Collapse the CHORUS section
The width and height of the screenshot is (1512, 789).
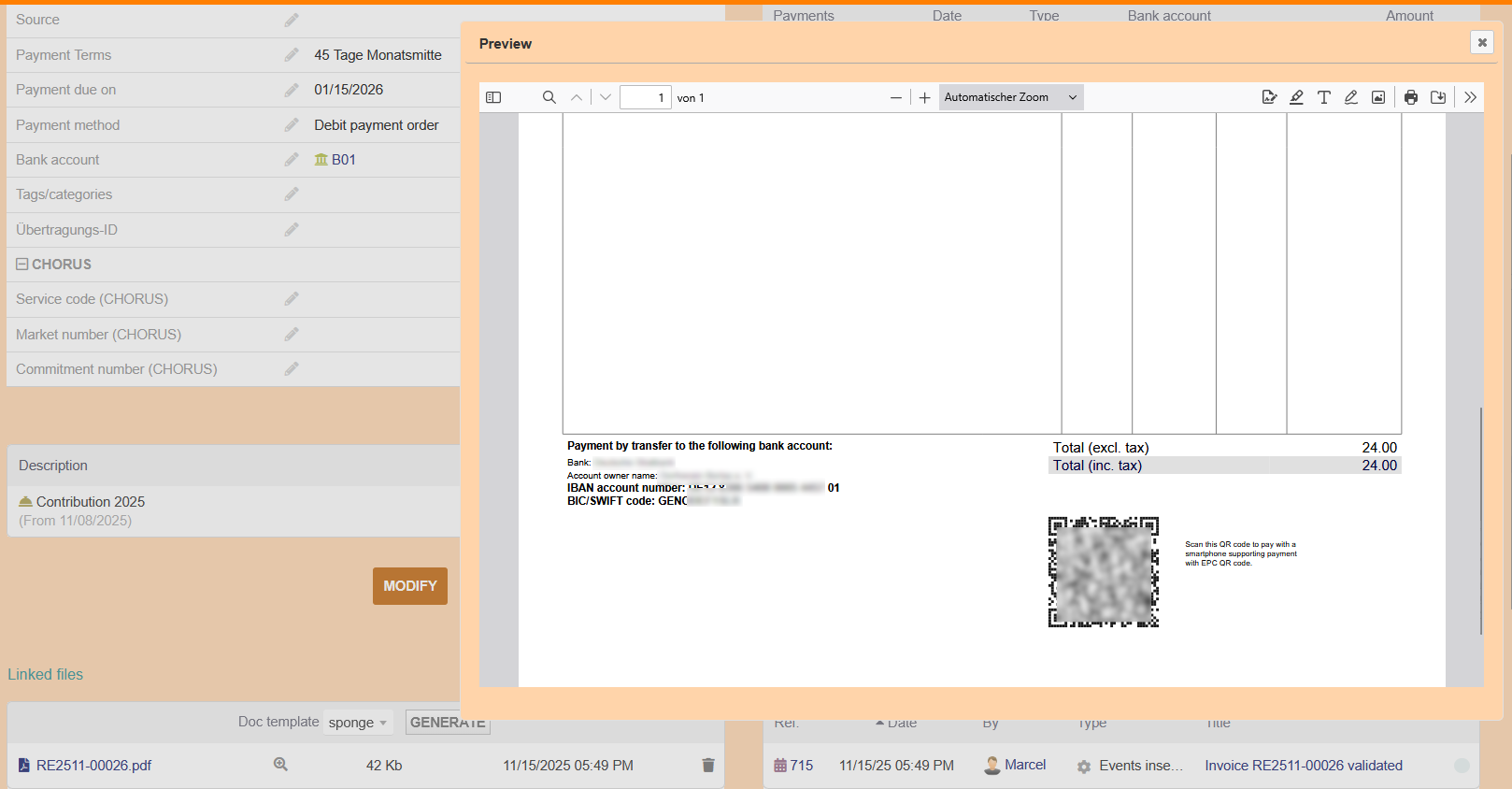21,265
